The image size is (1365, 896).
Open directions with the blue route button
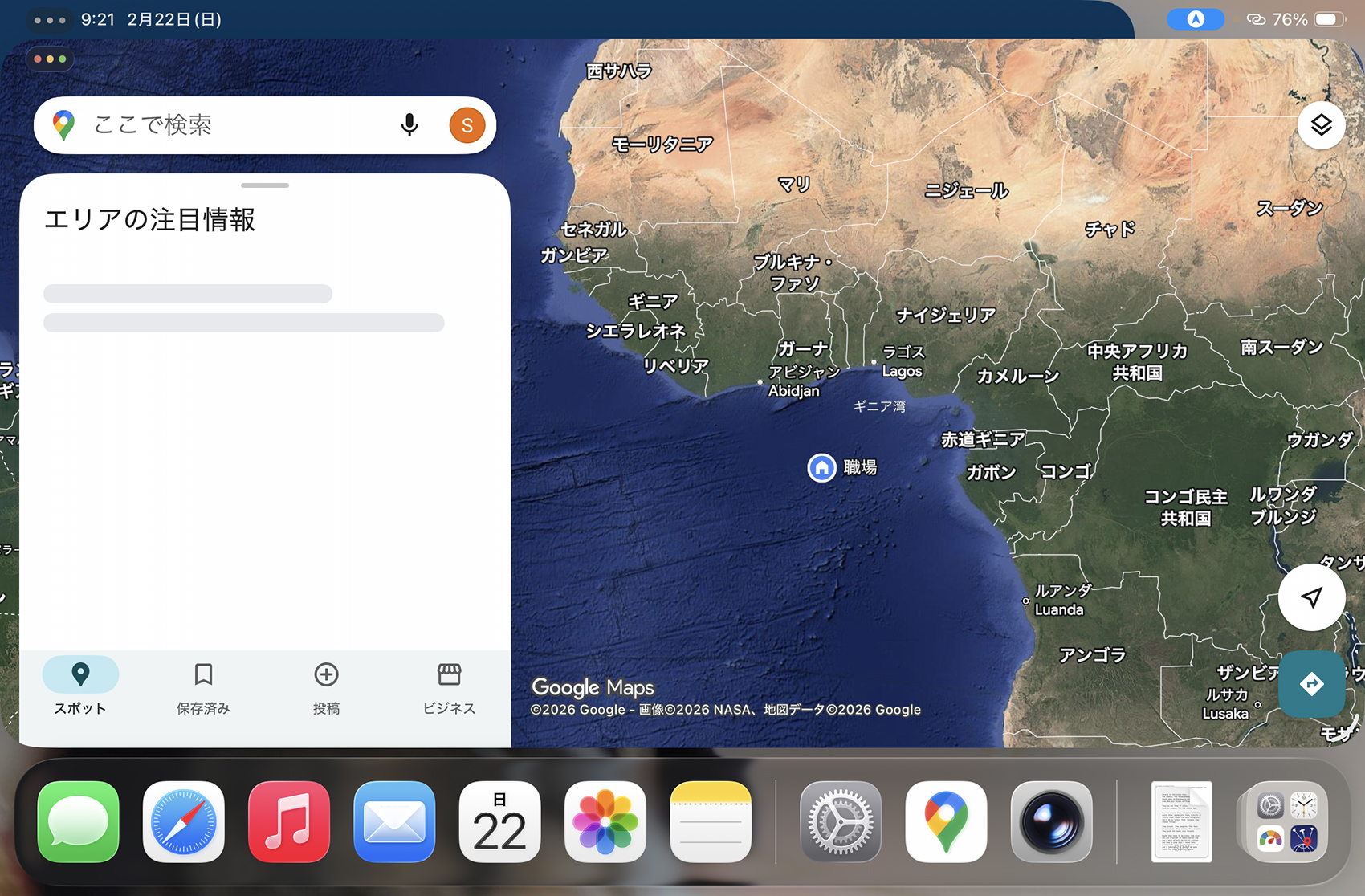coord(1311,684)
